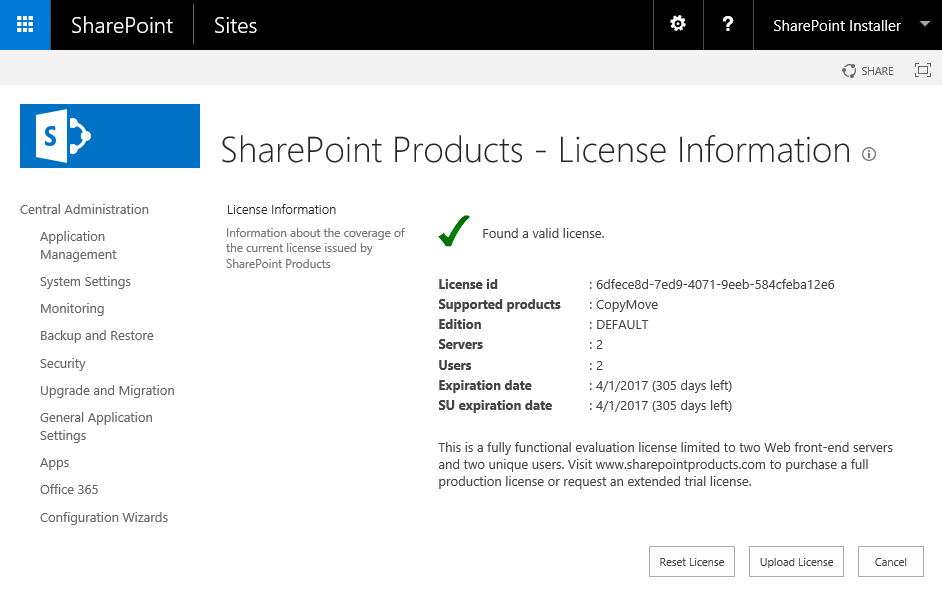Go to Configuration Wizards
The width and height of the screenshot is (942, 589).
tap(104, 517)
